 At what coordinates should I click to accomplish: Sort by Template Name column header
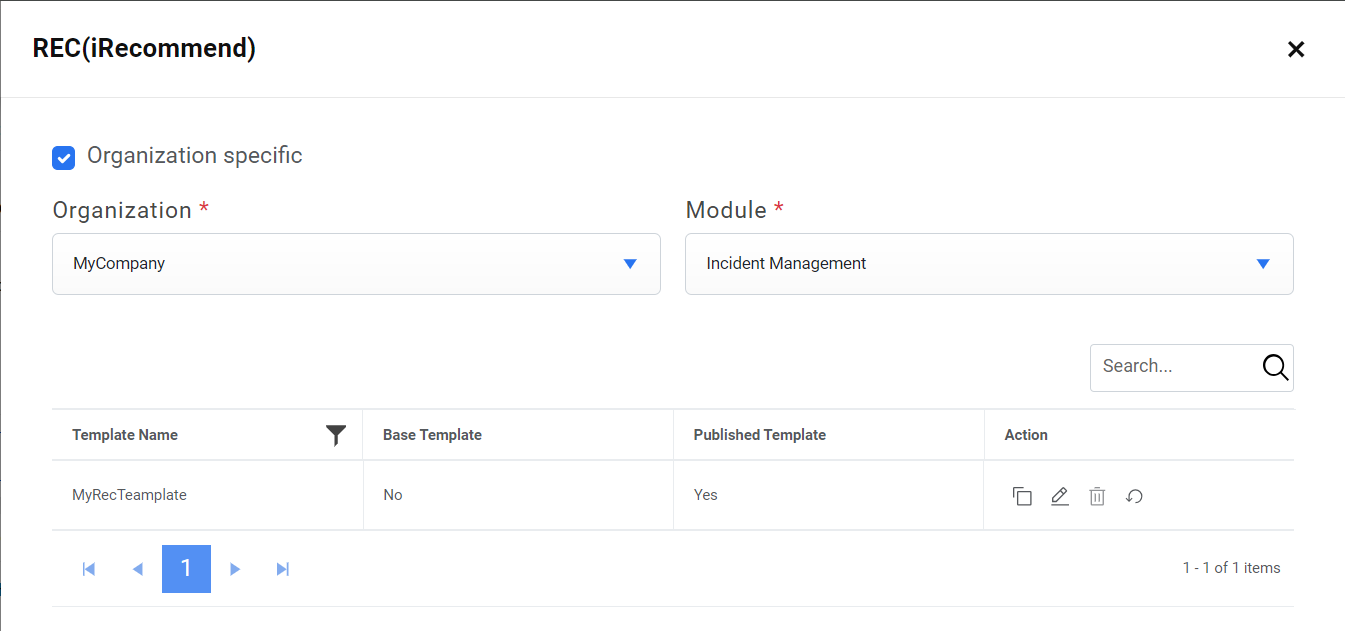point(125,435)
